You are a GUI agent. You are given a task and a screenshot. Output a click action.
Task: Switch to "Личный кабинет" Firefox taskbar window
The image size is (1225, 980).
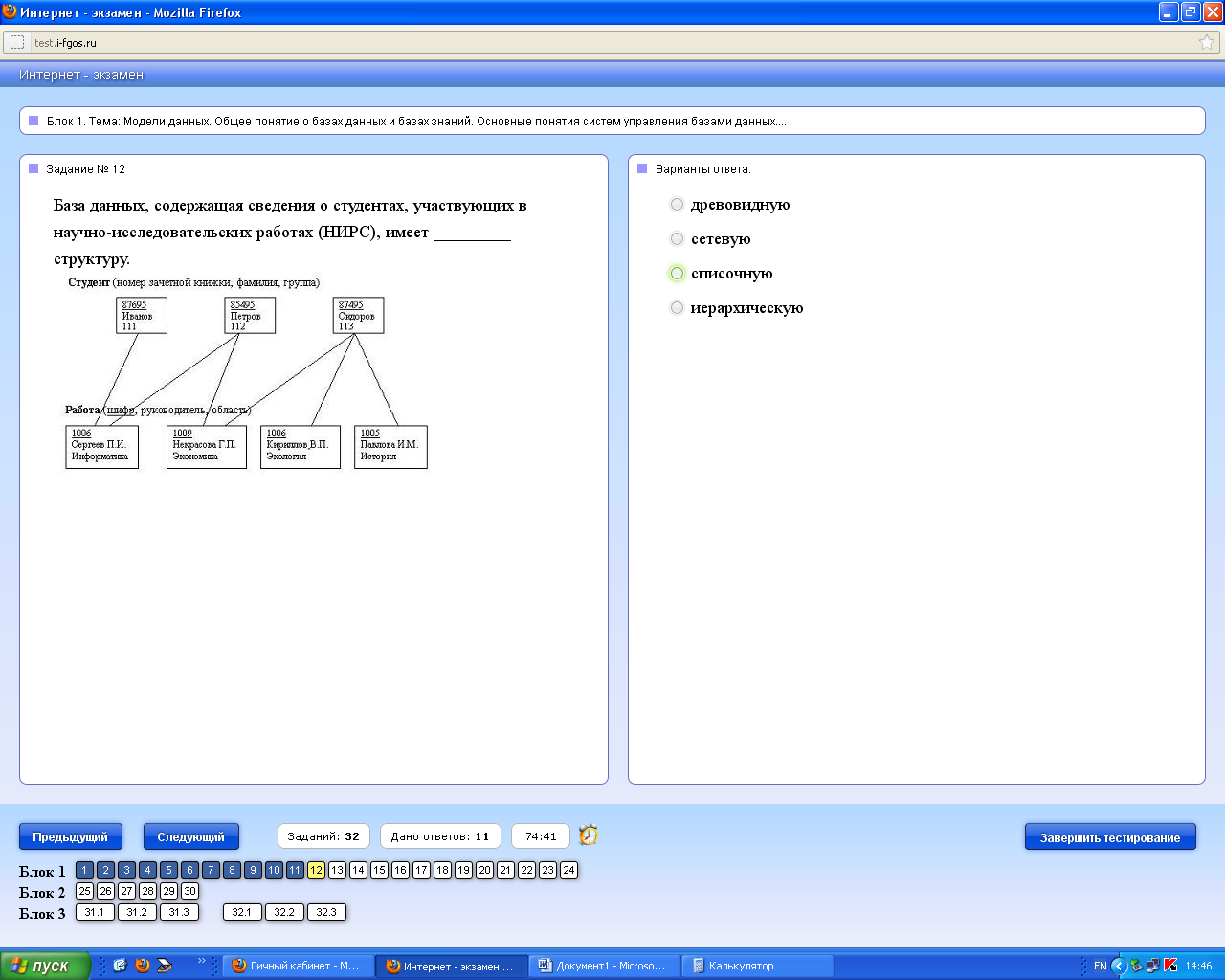[299, 966]
